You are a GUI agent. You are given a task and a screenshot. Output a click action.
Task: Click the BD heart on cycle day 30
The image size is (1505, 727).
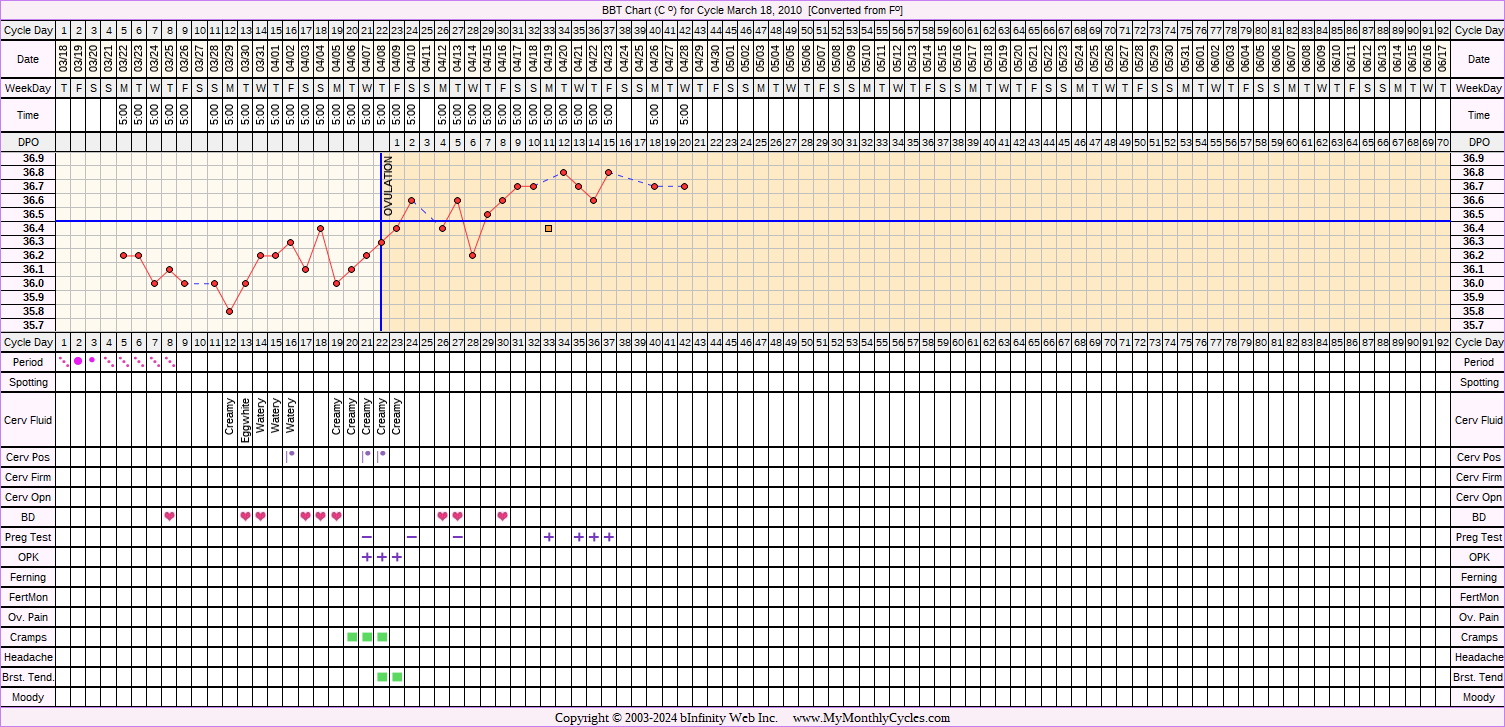tap(503, 516)
